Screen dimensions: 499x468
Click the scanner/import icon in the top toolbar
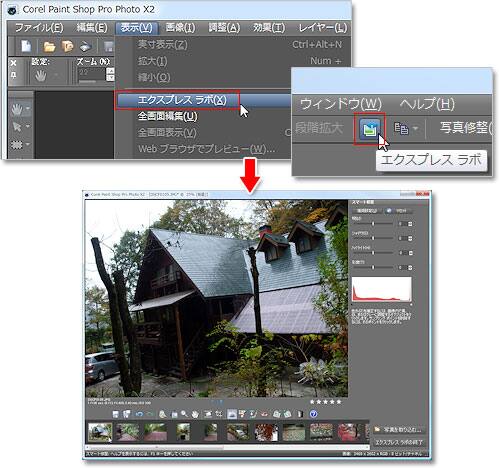click(86, 46)
